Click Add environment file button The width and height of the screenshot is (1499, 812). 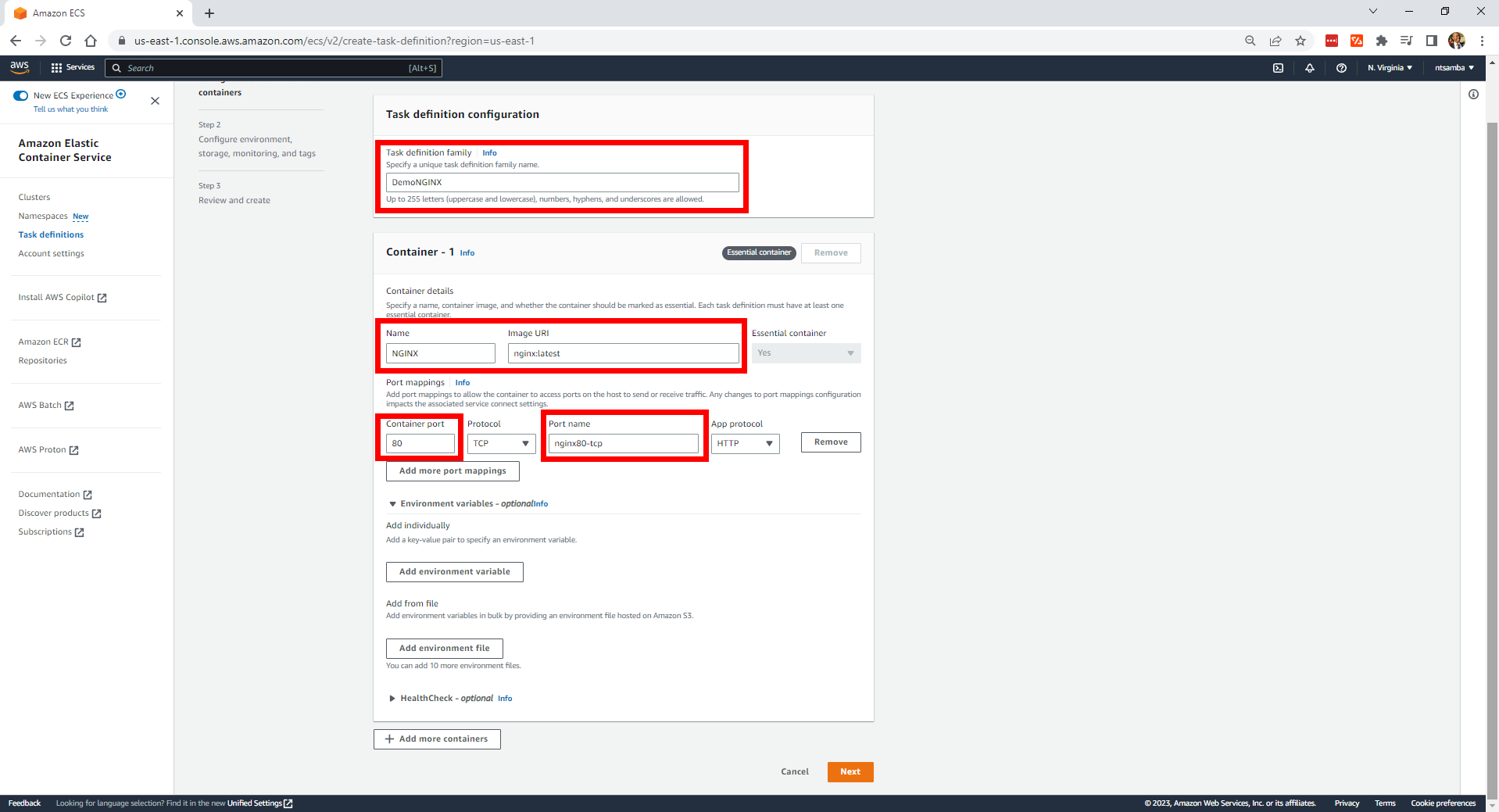coord(444,649)
